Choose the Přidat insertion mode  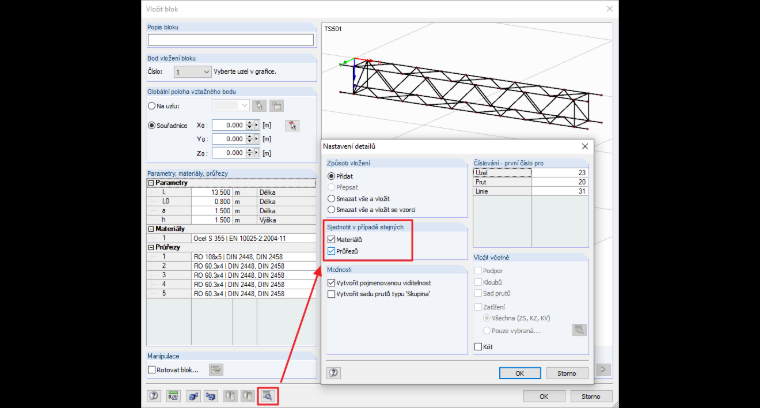331,176
